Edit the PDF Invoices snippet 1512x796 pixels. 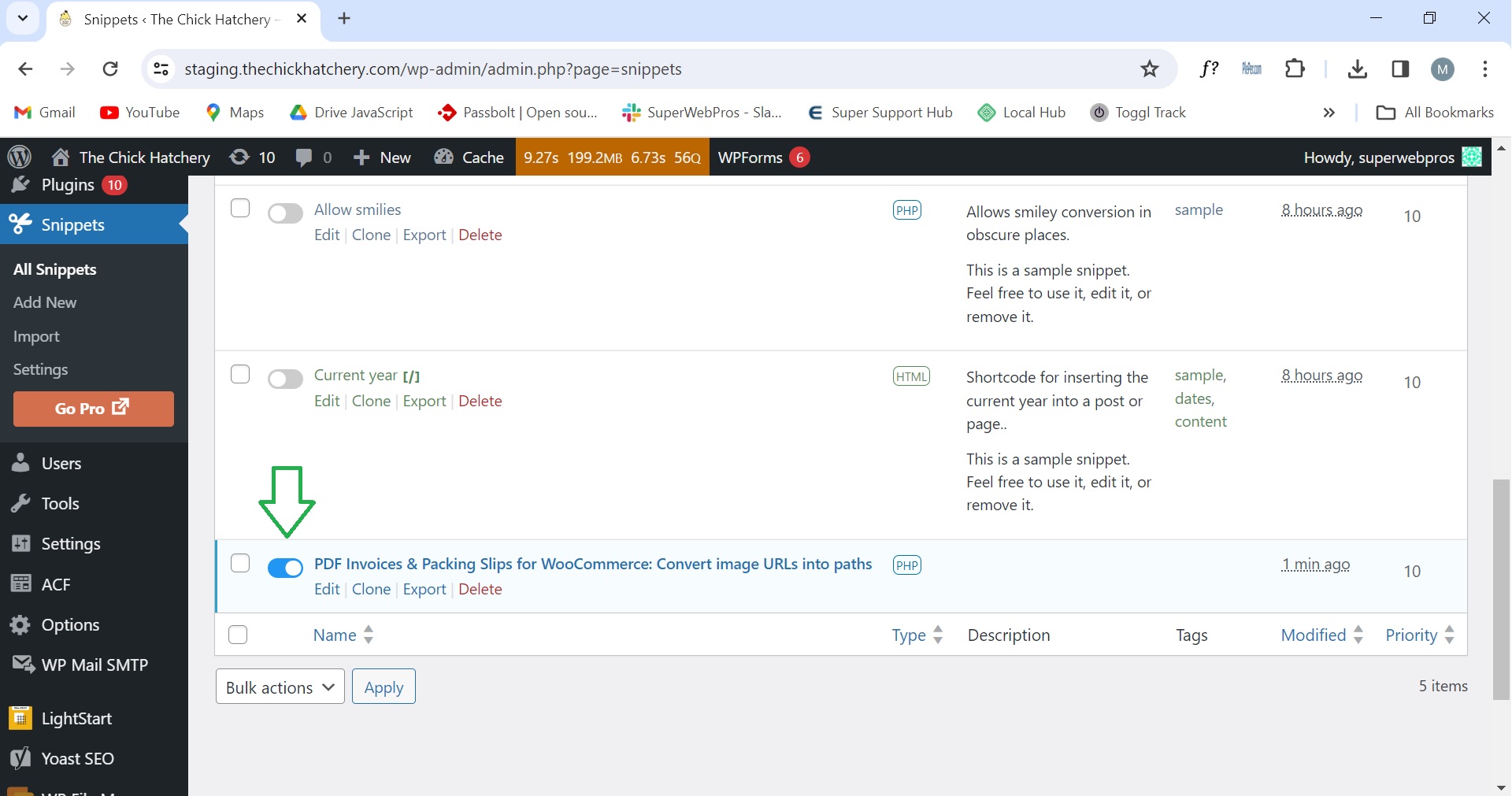click(x=327, y=589)
